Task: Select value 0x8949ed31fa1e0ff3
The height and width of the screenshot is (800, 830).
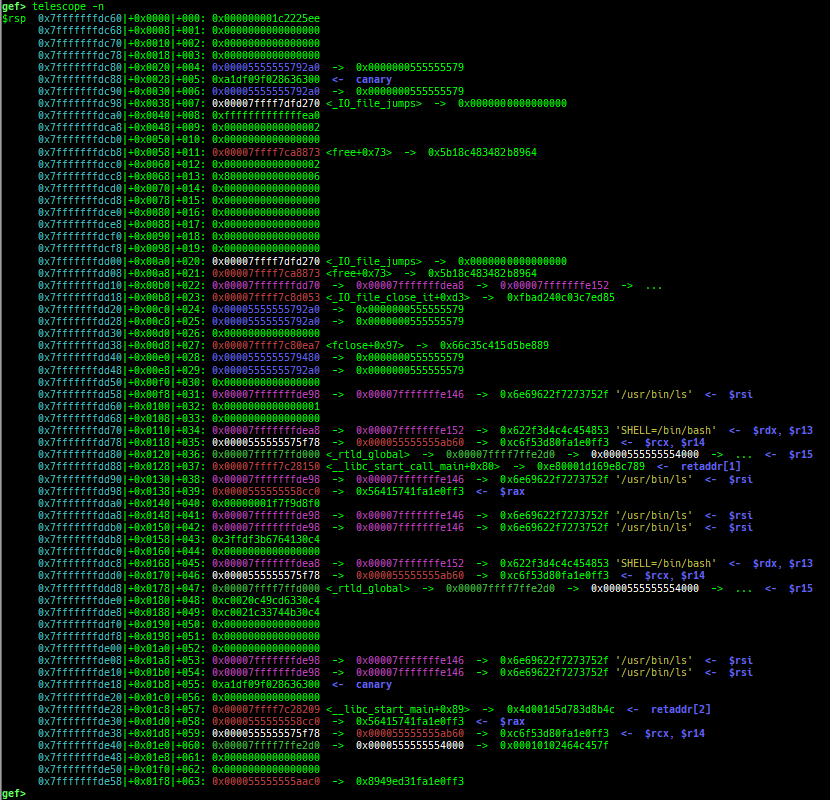Action: [410, 781]
